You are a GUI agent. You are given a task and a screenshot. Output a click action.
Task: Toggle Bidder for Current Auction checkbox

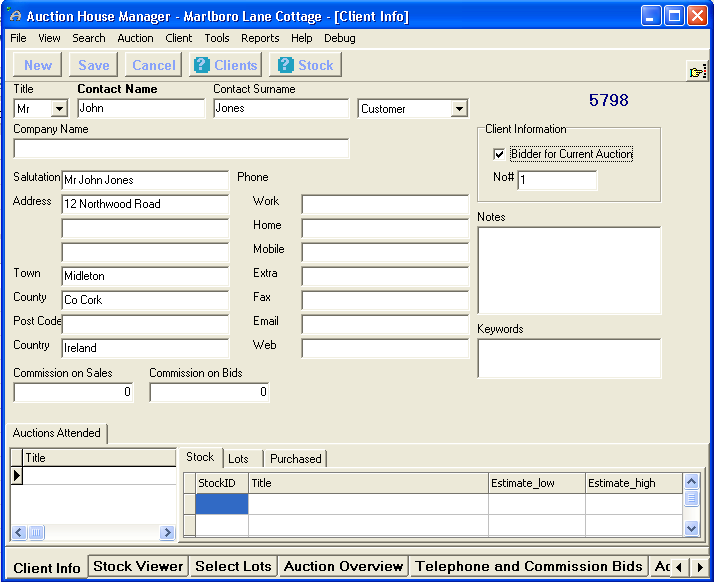click(x=499, y=154)
